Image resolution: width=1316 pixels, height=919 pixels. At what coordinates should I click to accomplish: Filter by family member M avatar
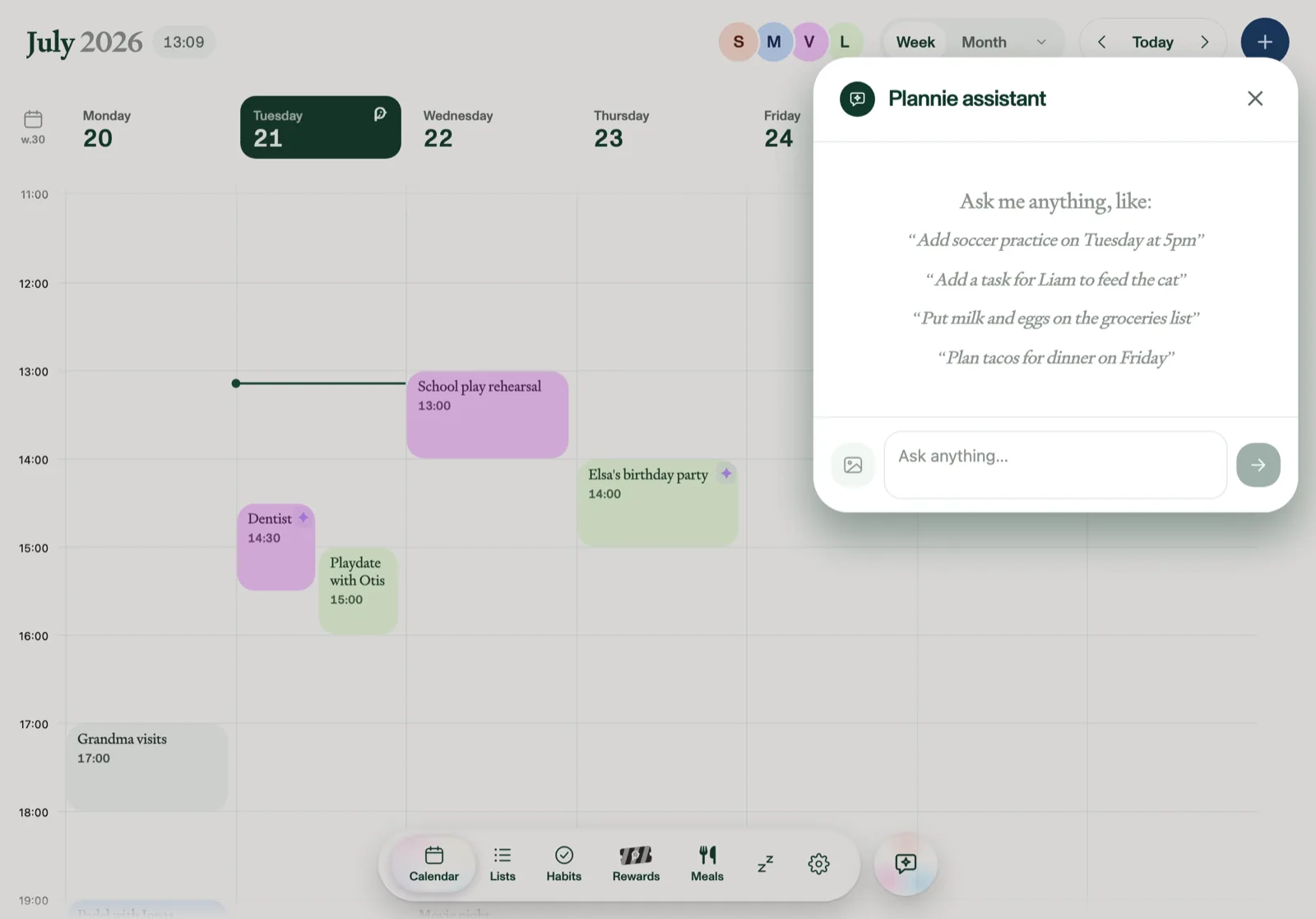pos(773,42)
